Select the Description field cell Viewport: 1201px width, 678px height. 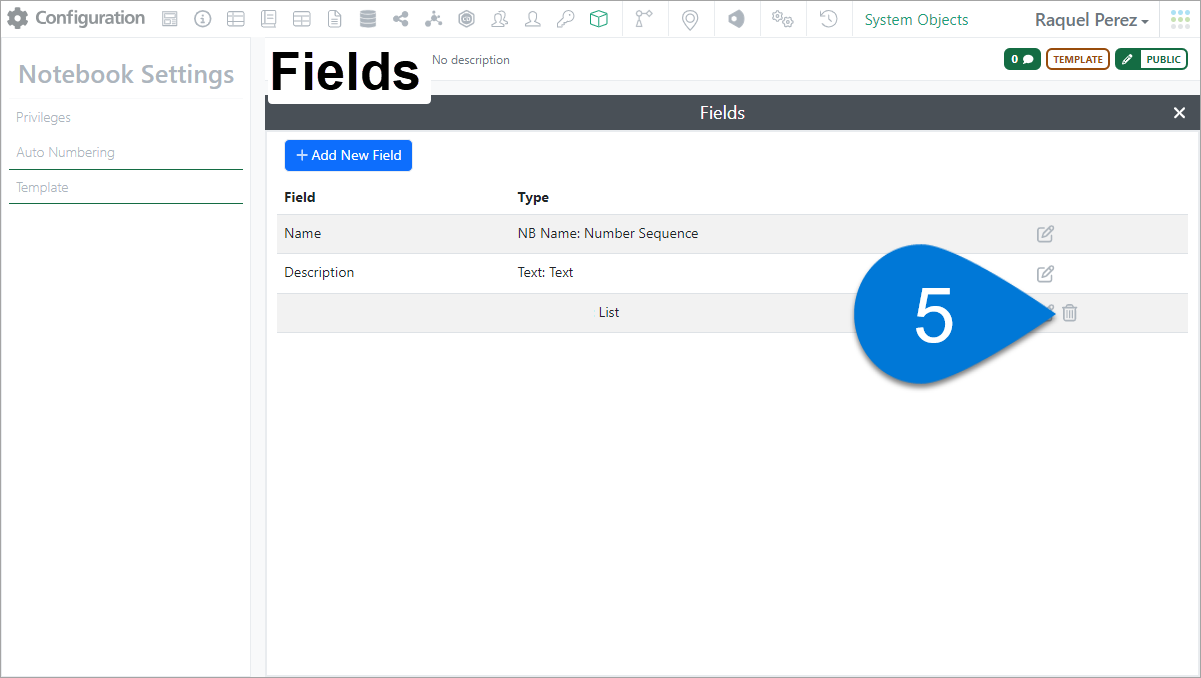[x=319, y=272]
